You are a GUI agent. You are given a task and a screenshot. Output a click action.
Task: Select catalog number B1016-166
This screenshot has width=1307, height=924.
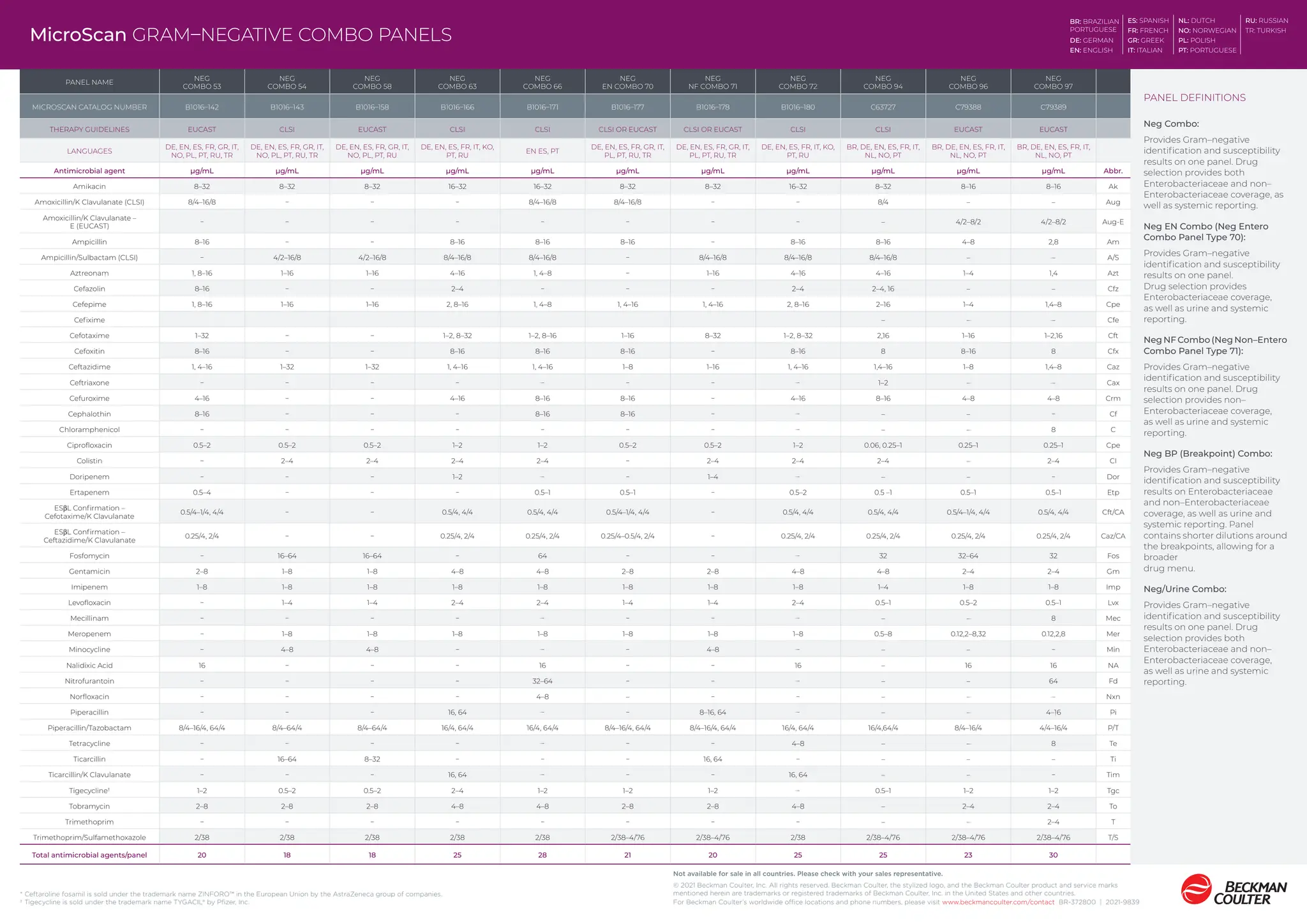click(x=457, y=107)
